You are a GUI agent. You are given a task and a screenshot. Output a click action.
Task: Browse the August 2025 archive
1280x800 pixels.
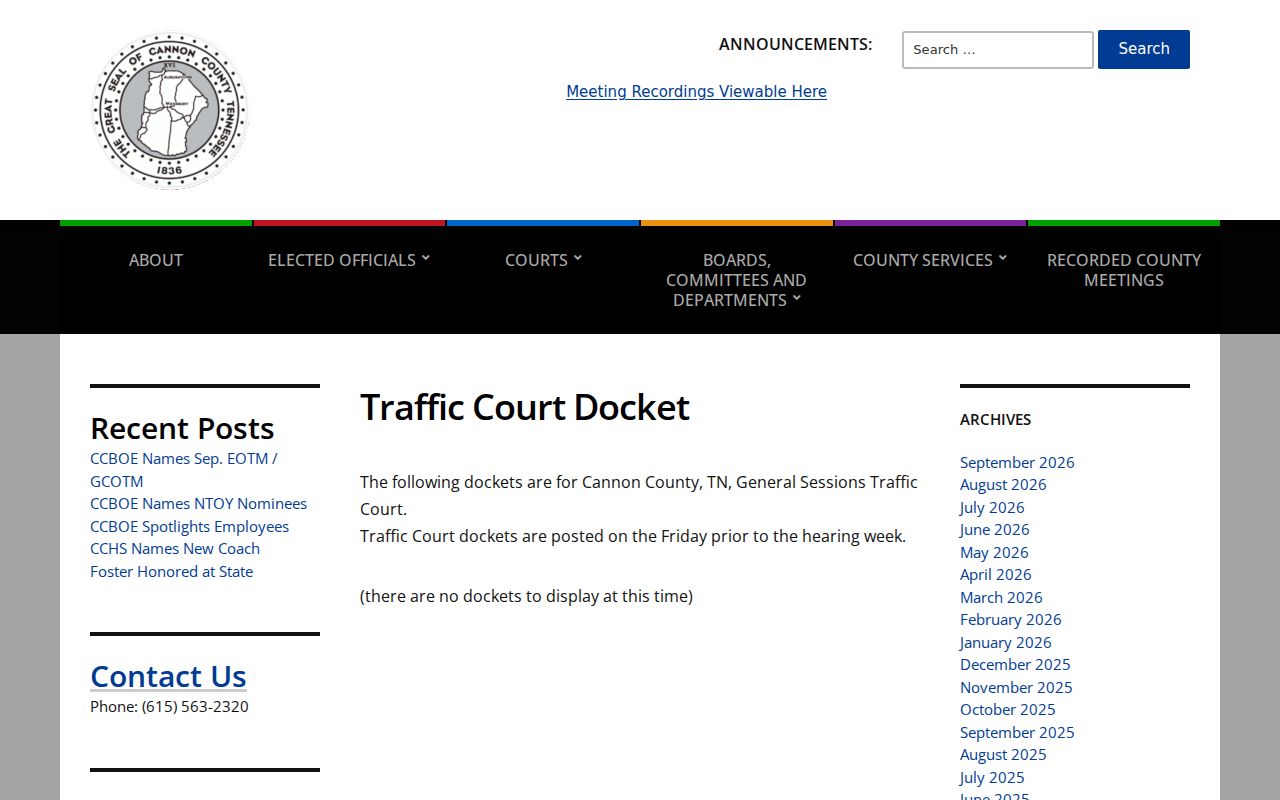click(x=1003, y=755)
